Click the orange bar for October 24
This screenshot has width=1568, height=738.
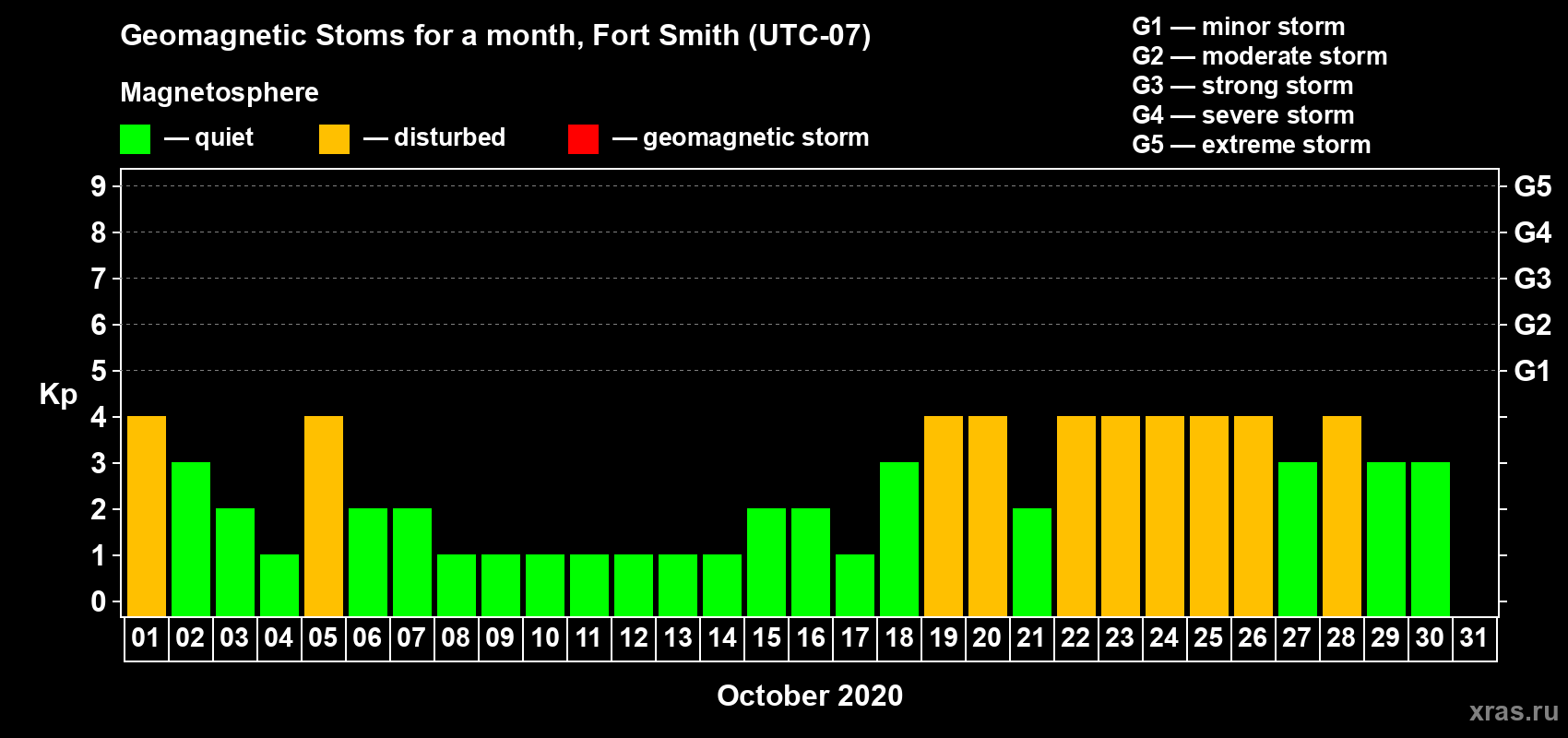(1165, 516)
